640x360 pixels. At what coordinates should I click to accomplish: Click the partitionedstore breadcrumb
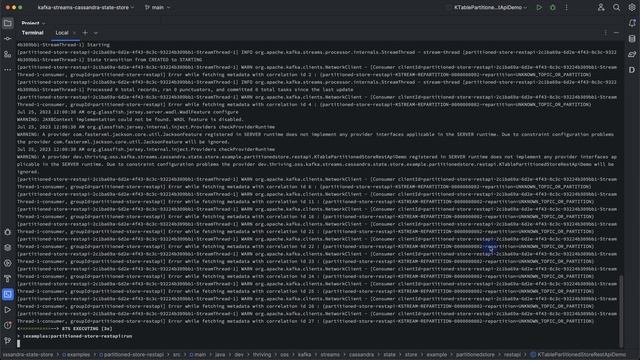(475, 355)
